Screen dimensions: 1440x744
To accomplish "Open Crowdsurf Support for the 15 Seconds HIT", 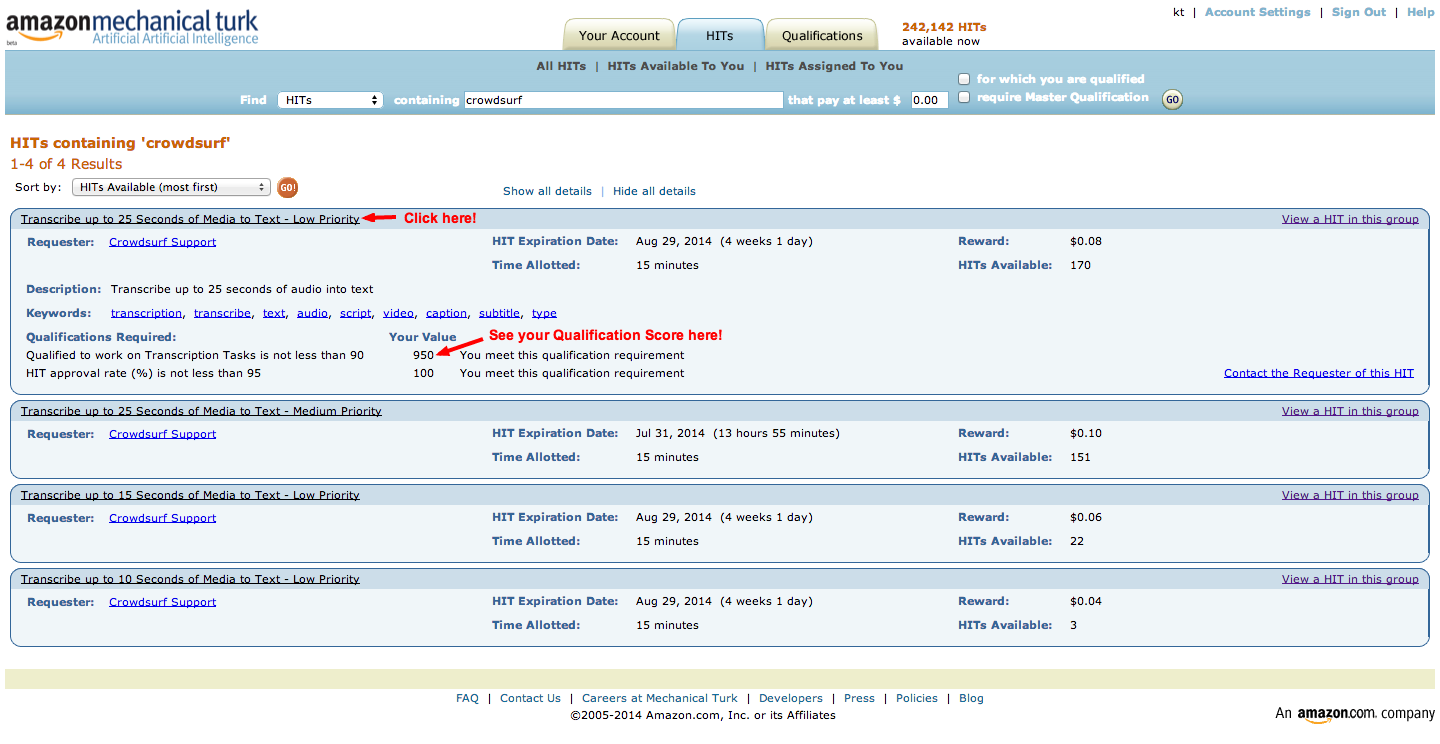I will [162, 518].
